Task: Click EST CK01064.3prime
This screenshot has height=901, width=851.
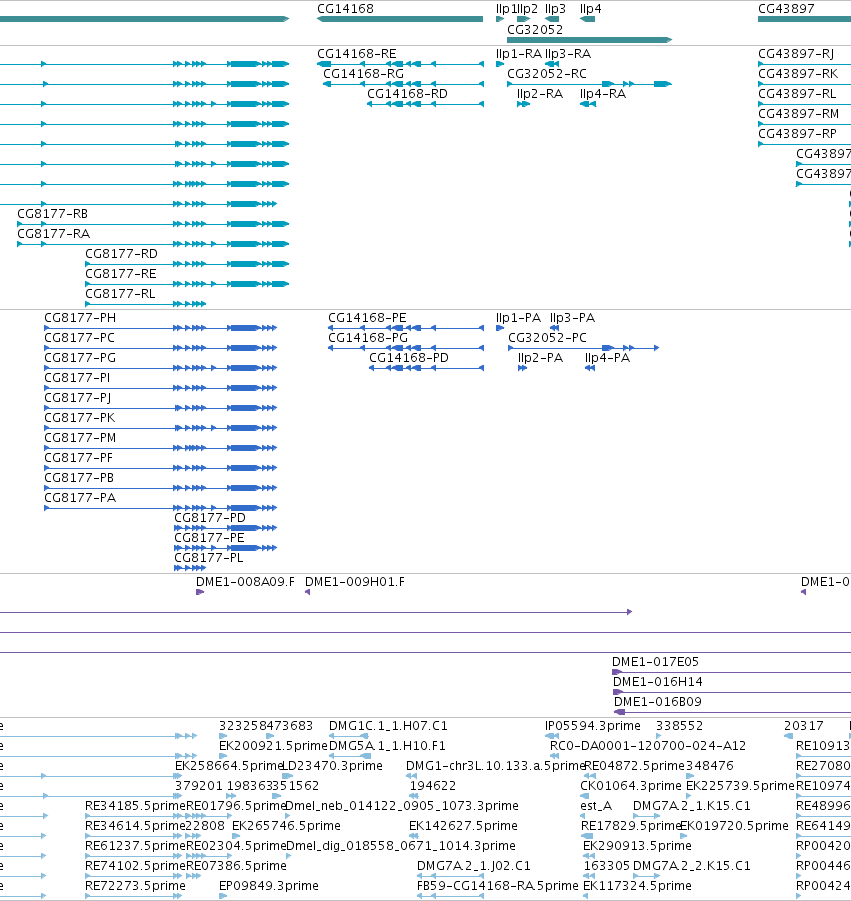Action: (x=630, y=786)
